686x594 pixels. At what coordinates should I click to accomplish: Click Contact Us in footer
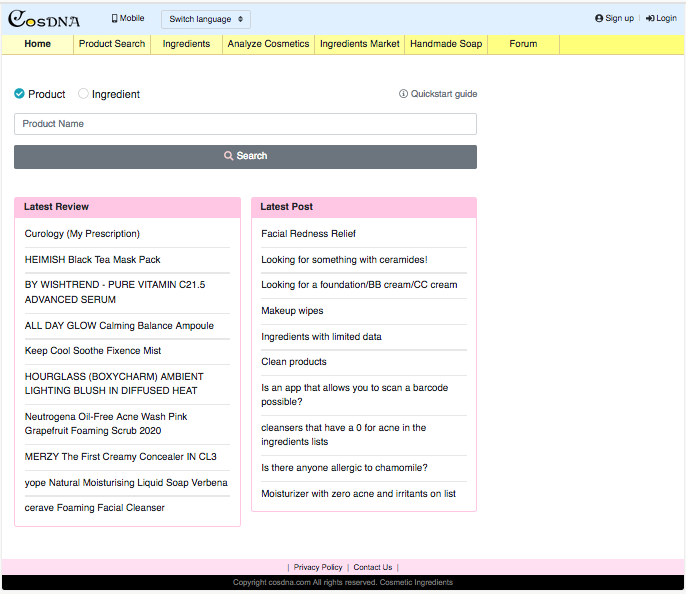point(373,567)
